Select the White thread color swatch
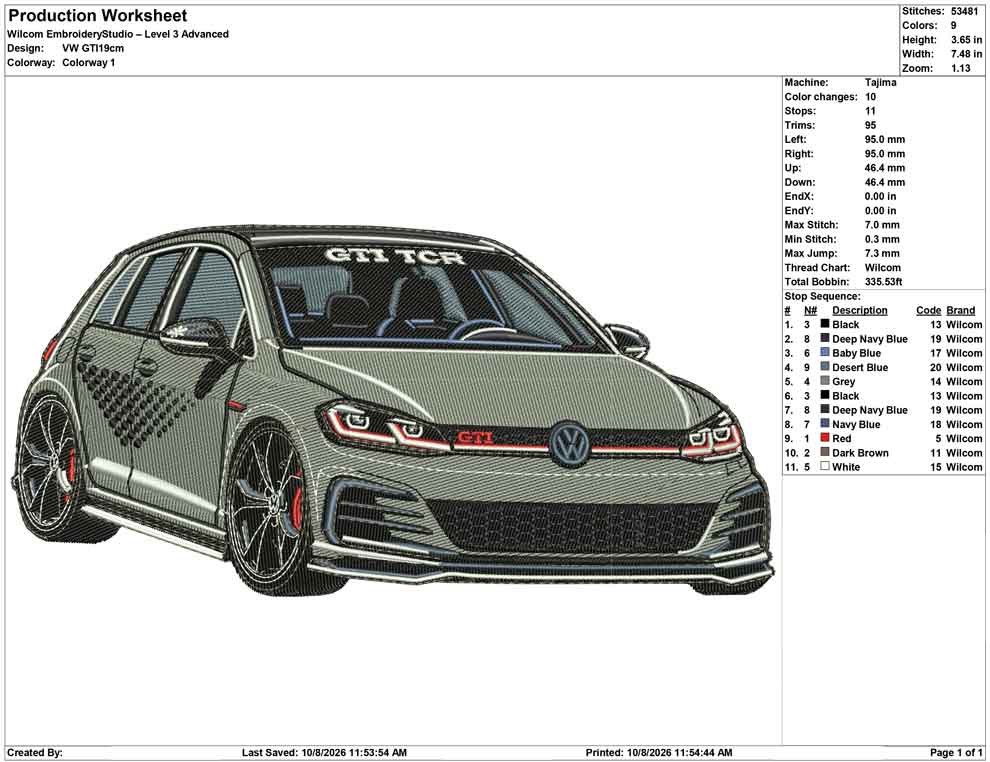Viewport: 990px width, 762px height. (825, 466)
